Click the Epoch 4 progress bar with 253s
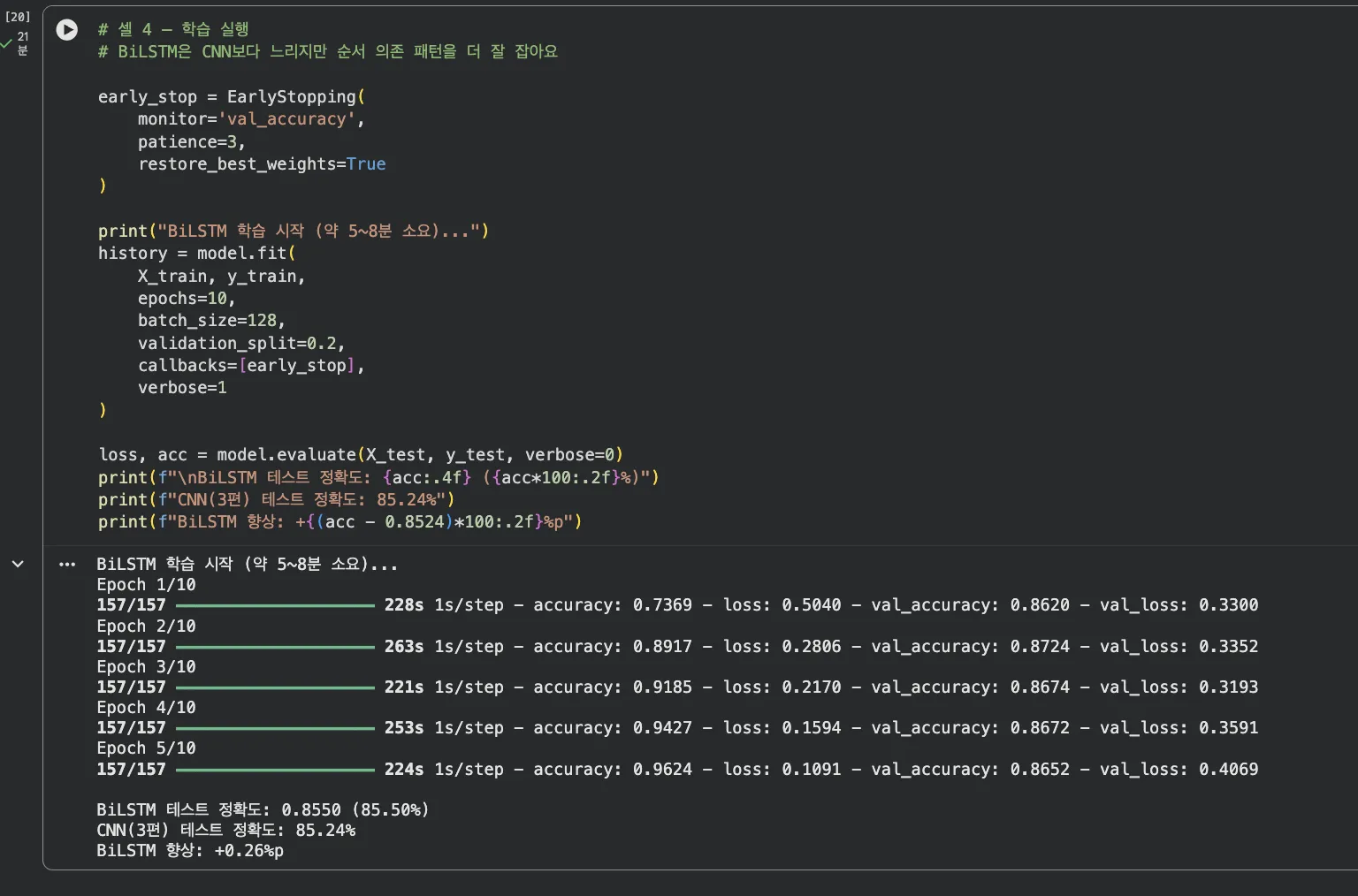The image size is (1358, 896). click(275, 728)
